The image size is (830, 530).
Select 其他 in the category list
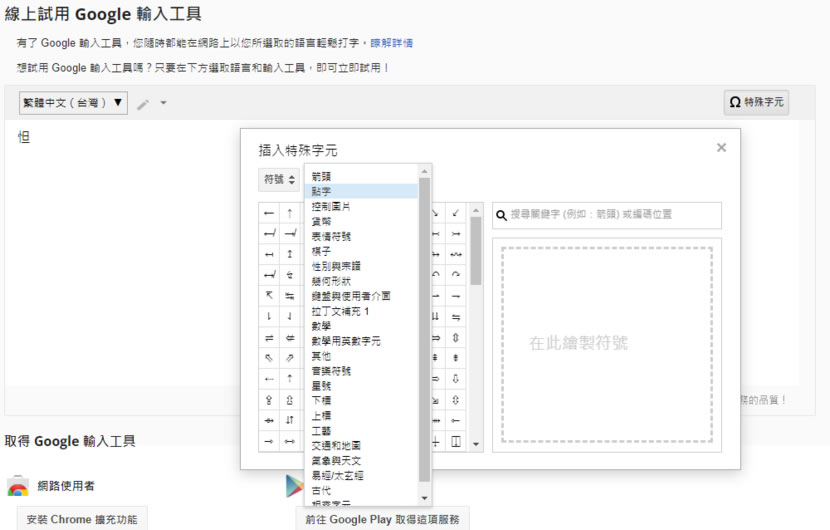(x=361, y=356)
